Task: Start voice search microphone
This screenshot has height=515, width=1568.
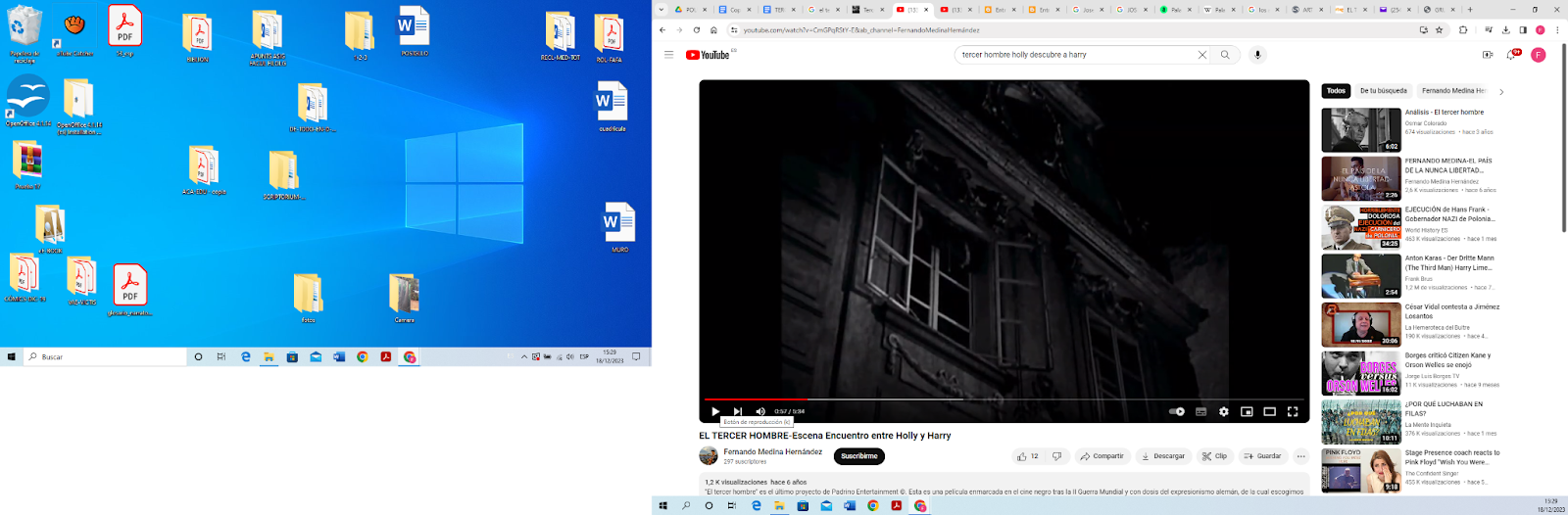Action: pyautogui.click(x=1257, y=55)
